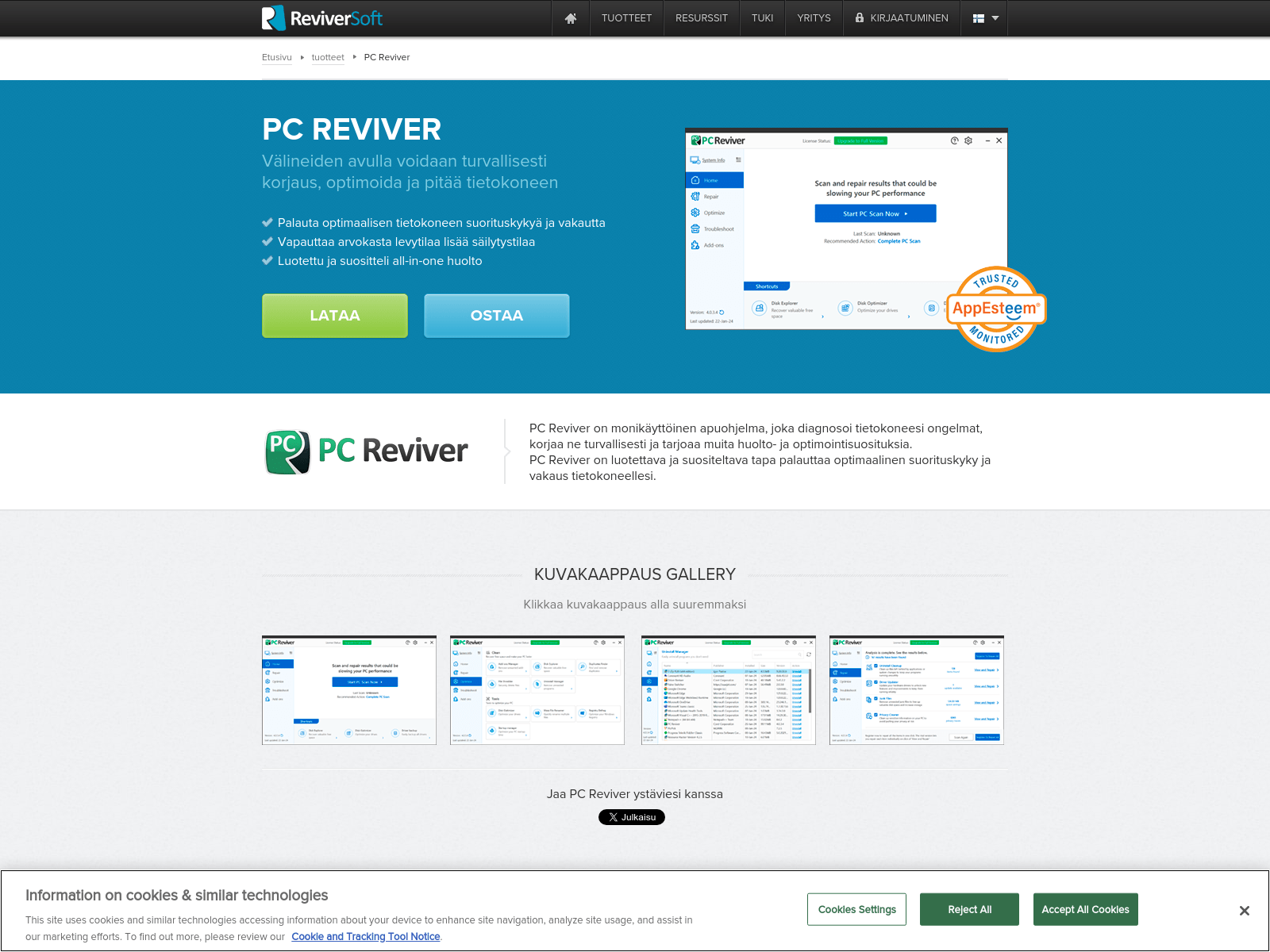Click Accept All Cookies

pyautogui.click(x=1085, y=909)
